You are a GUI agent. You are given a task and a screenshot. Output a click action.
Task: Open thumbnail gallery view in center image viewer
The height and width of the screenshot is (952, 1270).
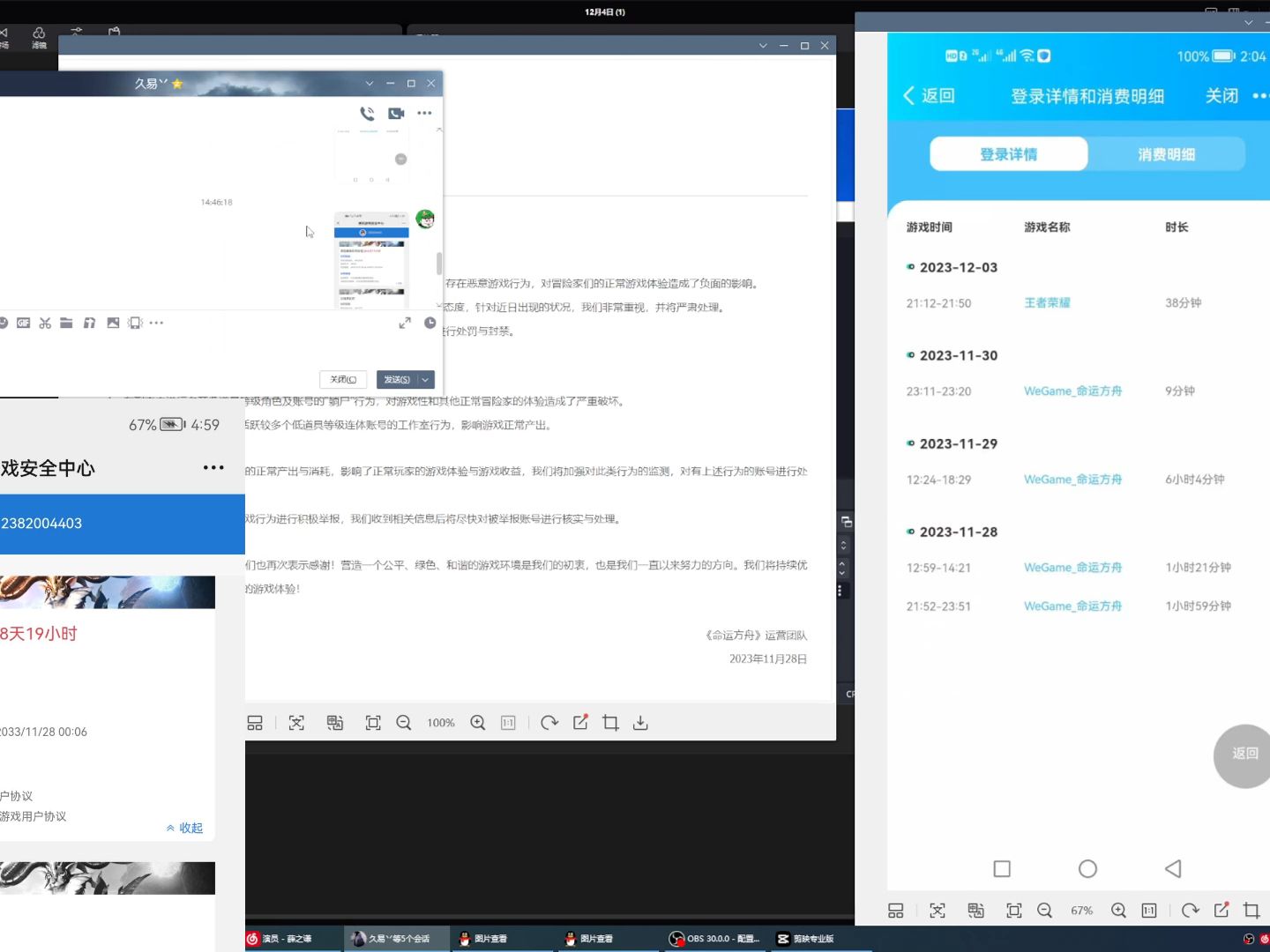(255, 723)
